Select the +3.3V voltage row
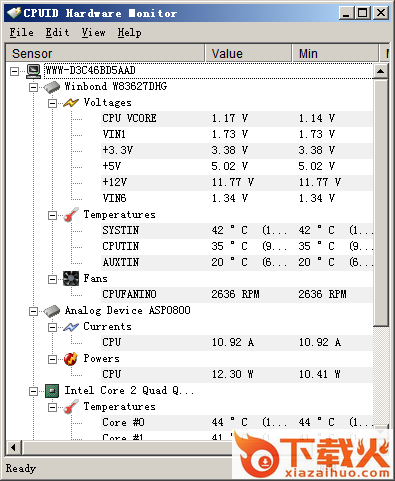This screenshot has width=395, height=481. 237,150
